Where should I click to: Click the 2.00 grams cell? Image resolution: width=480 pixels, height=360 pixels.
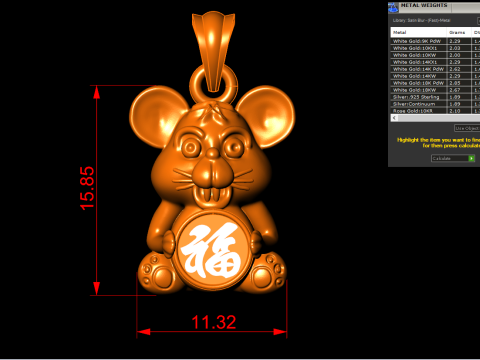point(459,55)
